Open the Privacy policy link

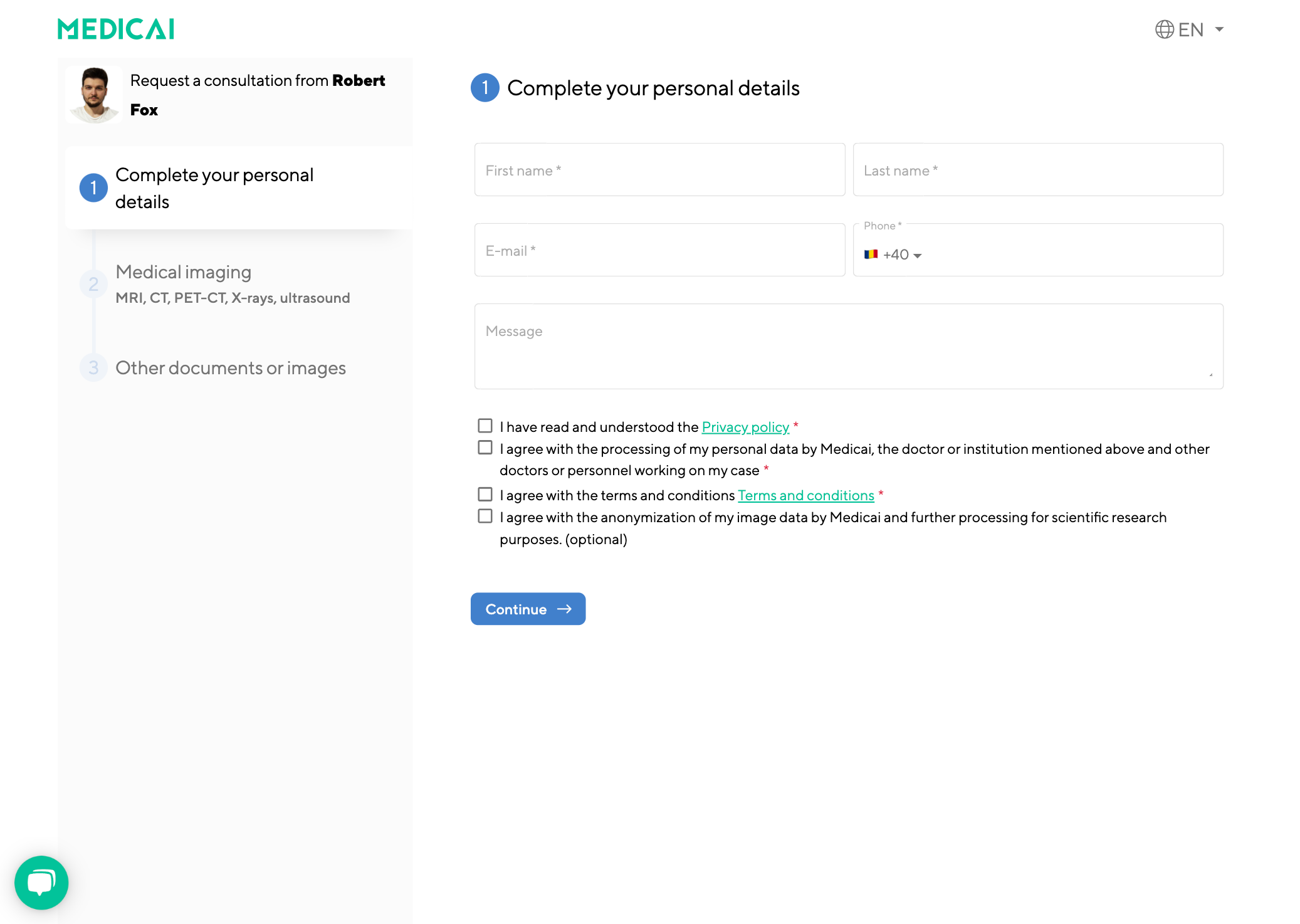point(745,427)
